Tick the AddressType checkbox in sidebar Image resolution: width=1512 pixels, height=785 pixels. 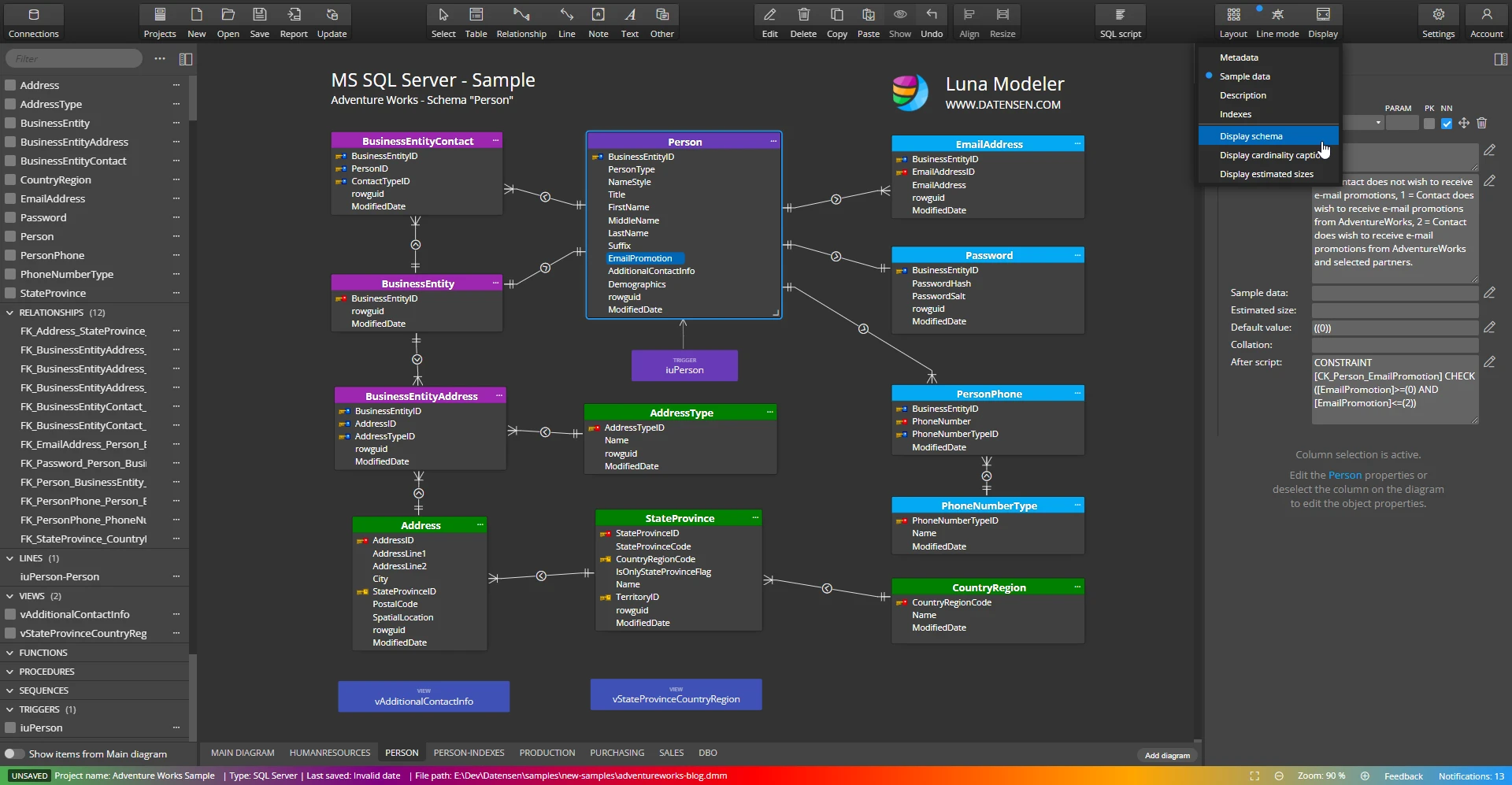tap(10, 104)
